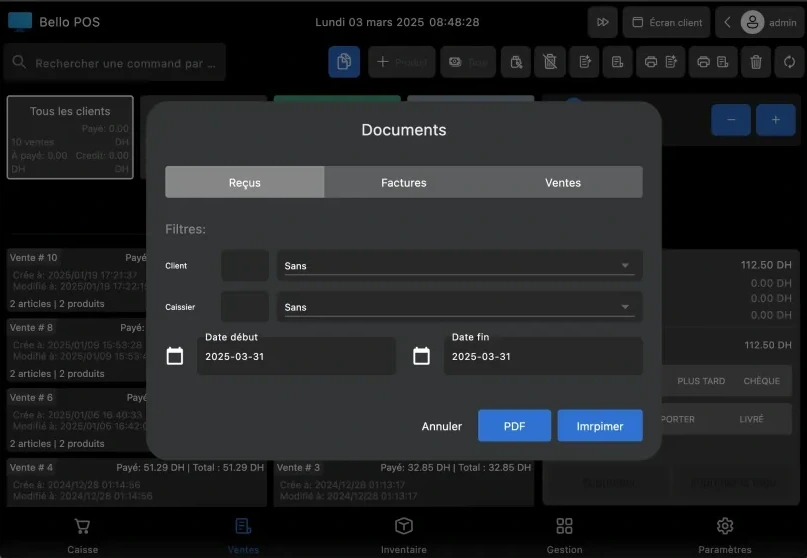
Task: Open the Paramètres gear icon
Action: (x=725, y=526)
